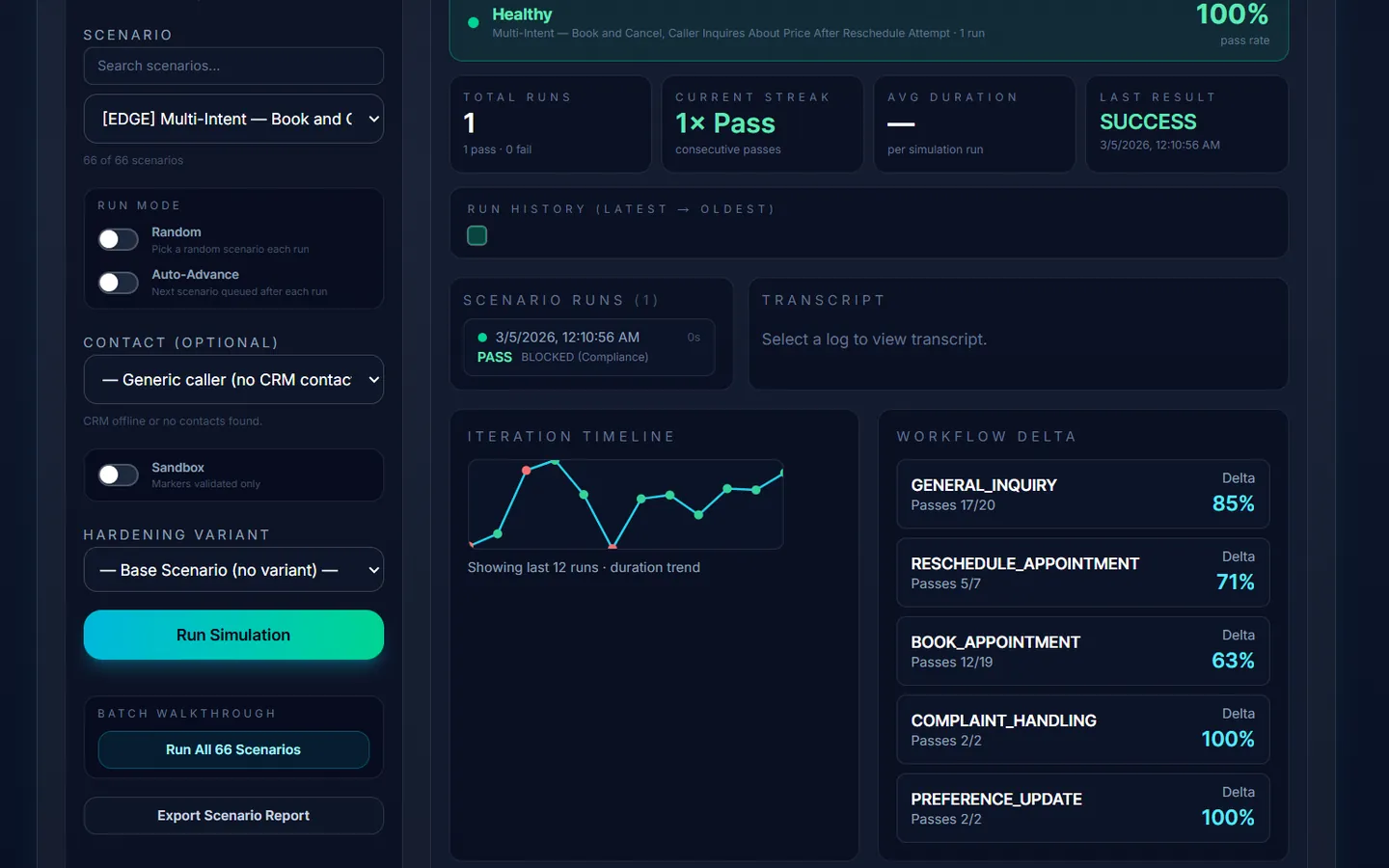Screen dimensions: 1389x868
Task: Click the 'BLOCKED (Compliance)' label
Action: click(x=585, y=357)
